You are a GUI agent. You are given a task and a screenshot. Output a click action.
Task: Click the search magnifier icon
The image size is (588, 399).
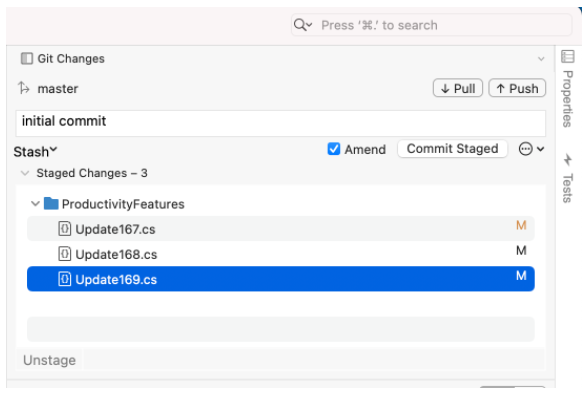point(300,25)
